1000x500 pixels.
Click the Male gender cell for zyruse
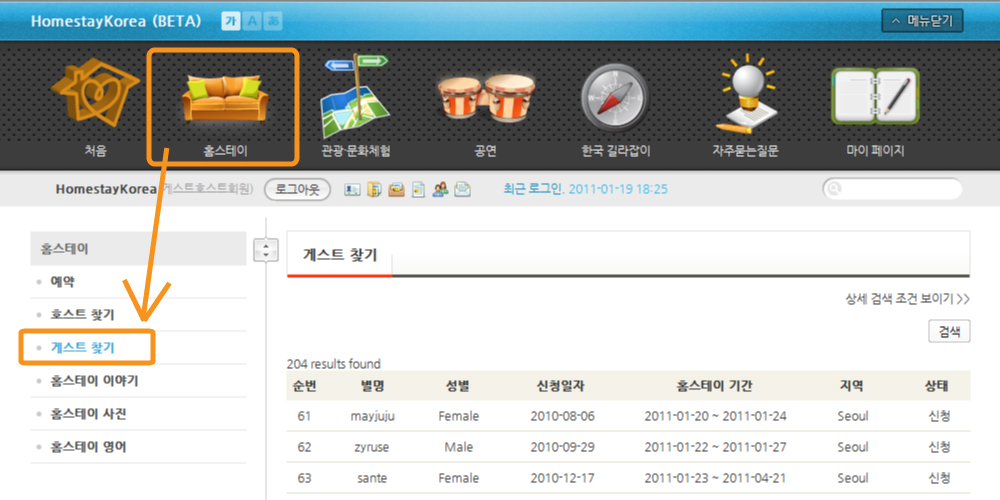tap(459, 448)
